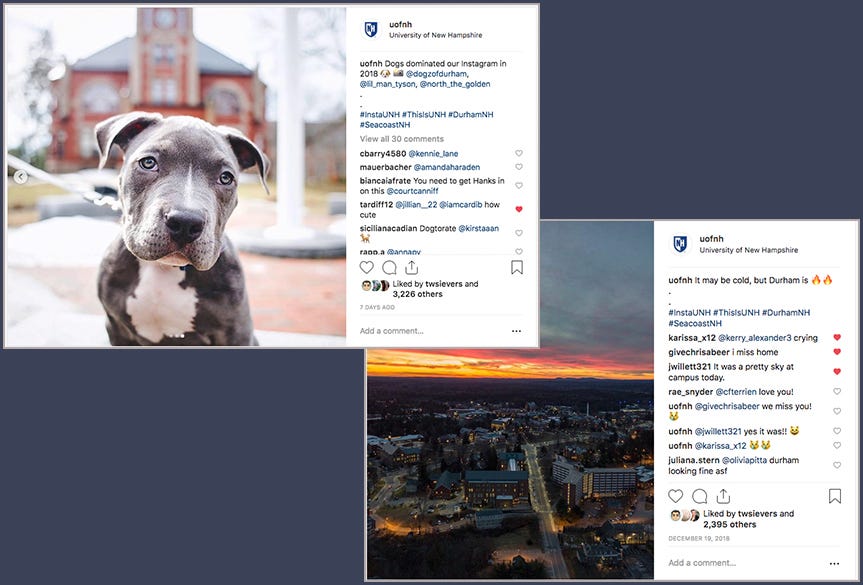Click liker avatars beside 3,226 others
863x585 pixels.
(x=375, y=286)
